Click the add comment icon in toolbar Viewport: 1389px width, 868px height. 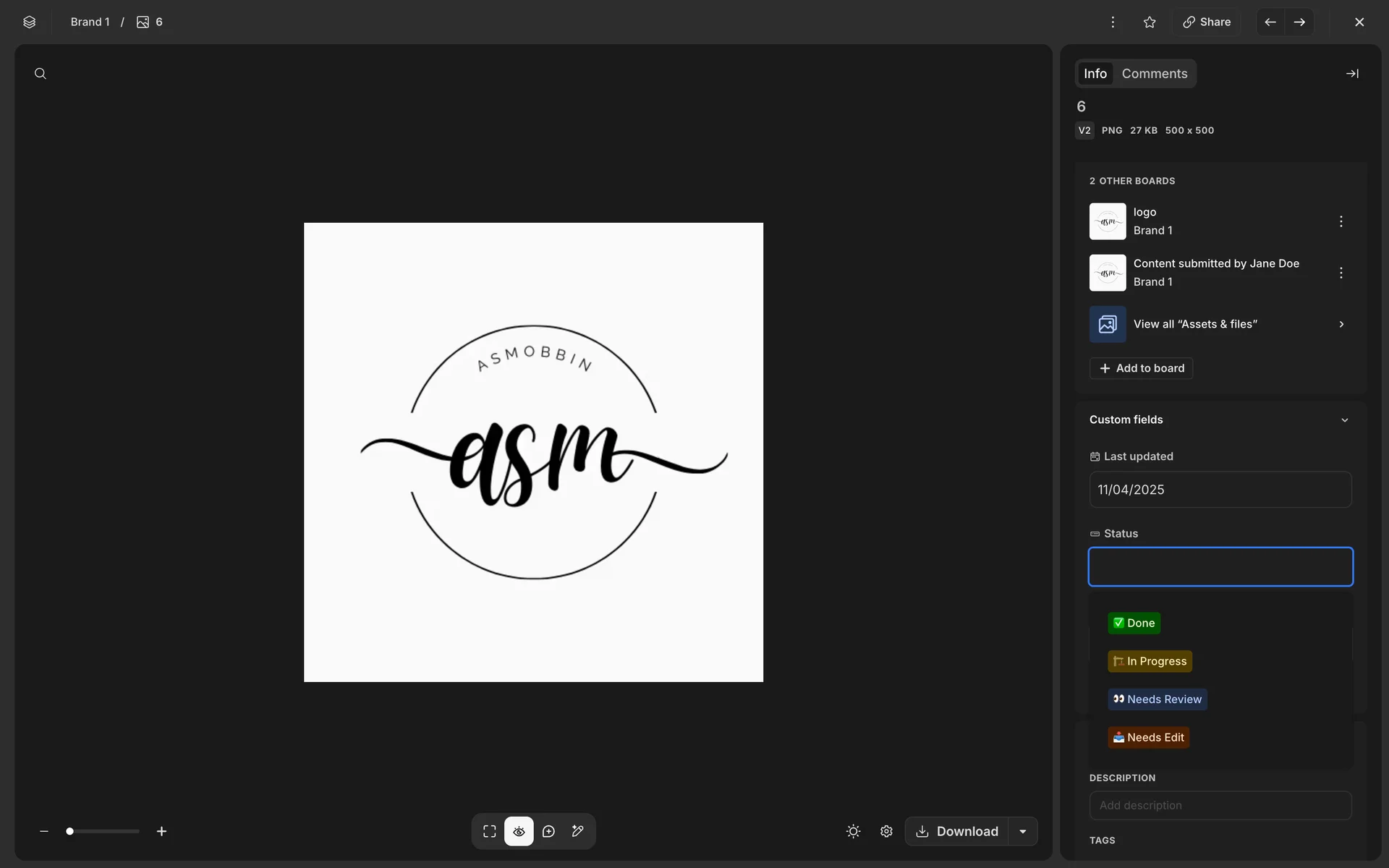pyautogui.click(x=548, y=831)
